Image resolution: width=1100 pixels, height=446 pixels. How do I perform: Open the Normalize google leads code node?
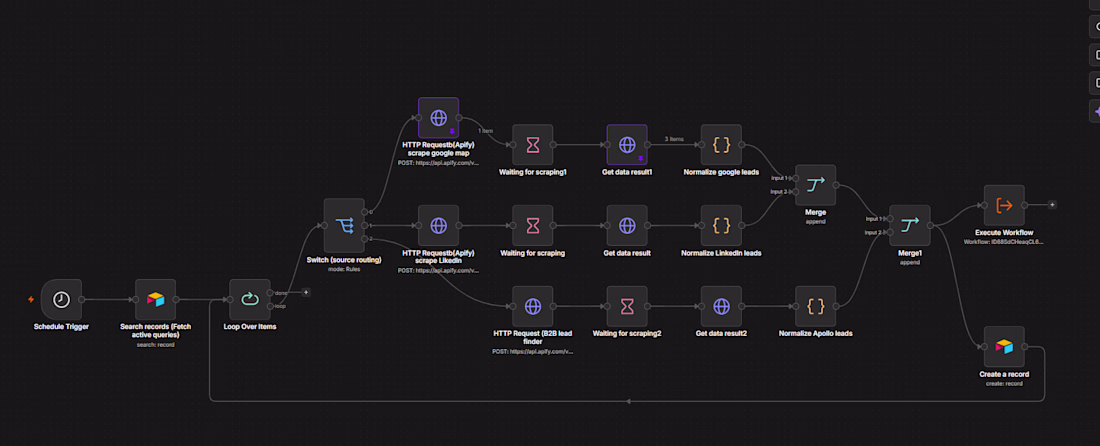[x=721, y=145]
